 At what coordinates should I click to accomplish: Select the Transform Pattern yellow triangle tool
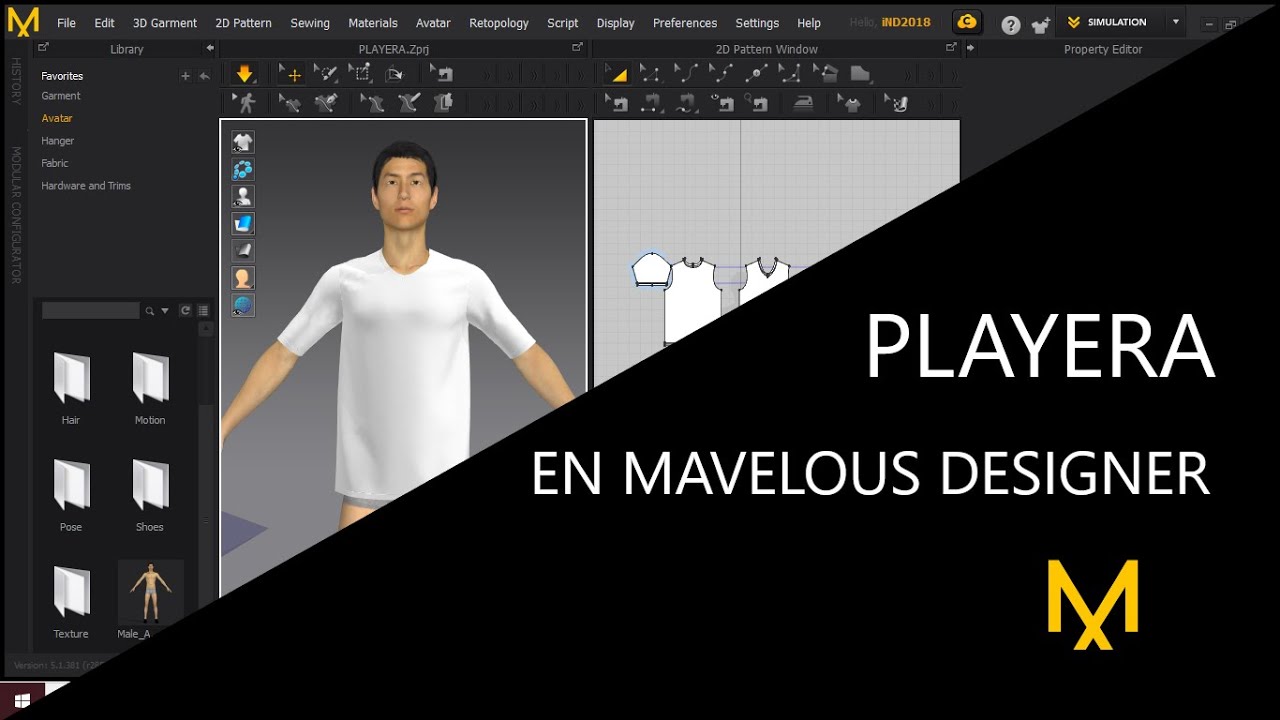point(618,73)
